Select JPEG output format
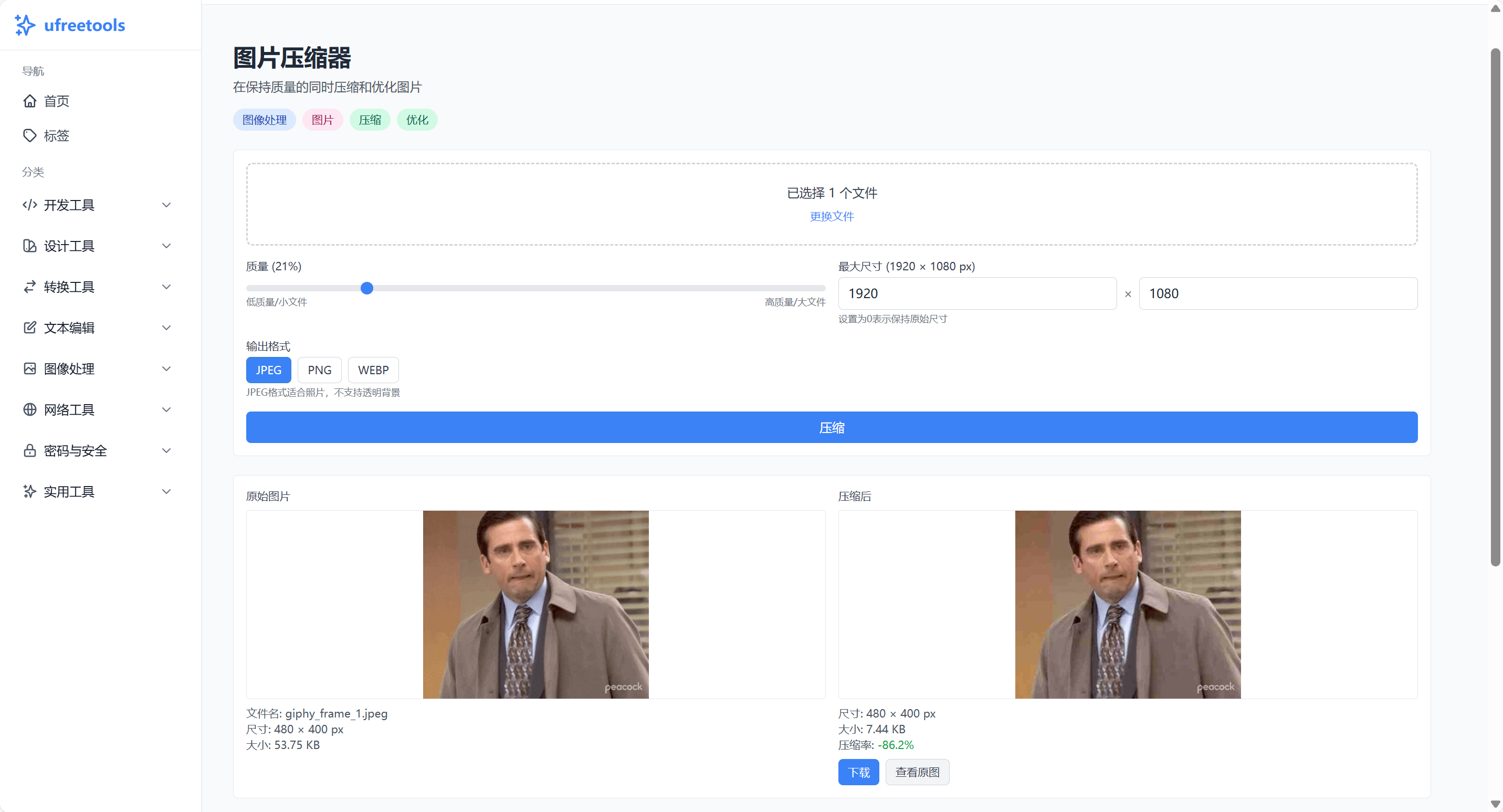The width and height of the screenshot is (1503, 812). pyautogui.click(x=268, y=370)
